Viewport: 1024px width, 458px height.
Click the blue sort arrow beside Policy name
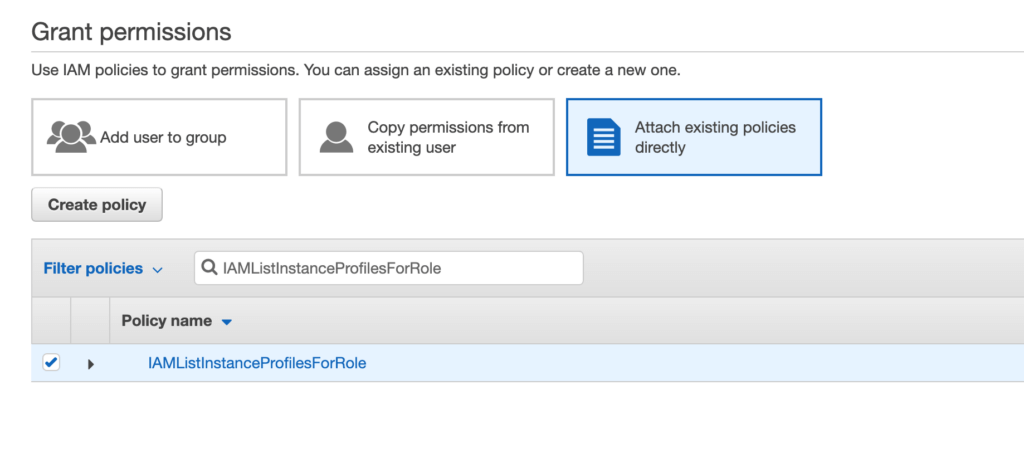[226, 322]
